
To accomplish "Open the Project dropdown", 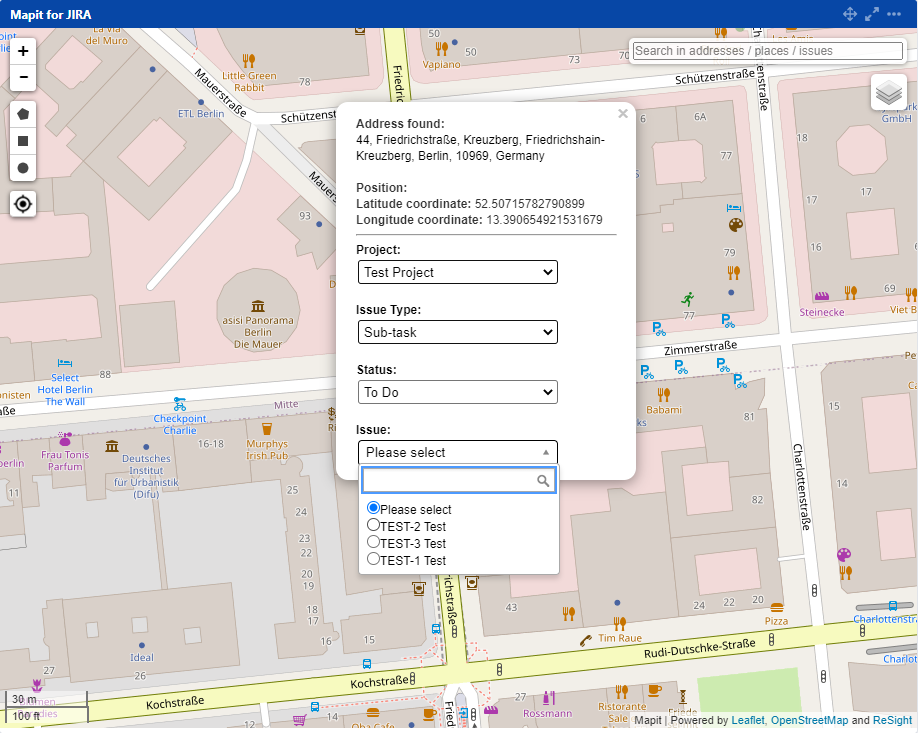I will (457, 272).
